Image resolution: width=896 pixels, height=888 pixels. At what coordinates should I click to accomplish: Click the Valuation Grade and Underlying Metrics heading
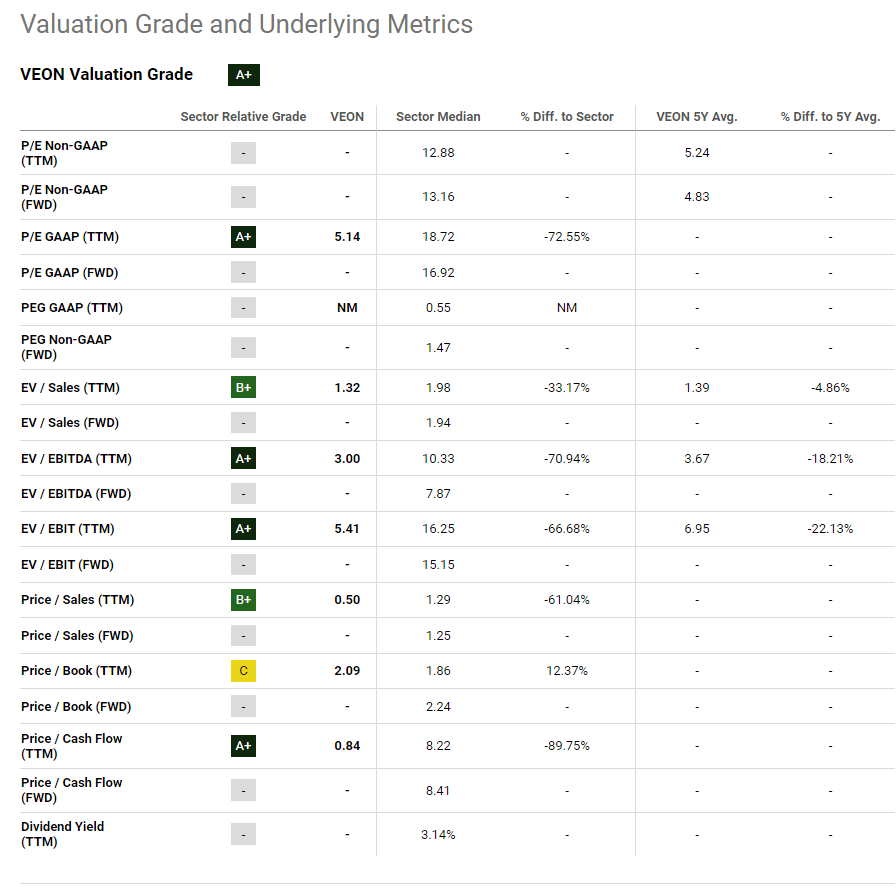tap(247, 24)
